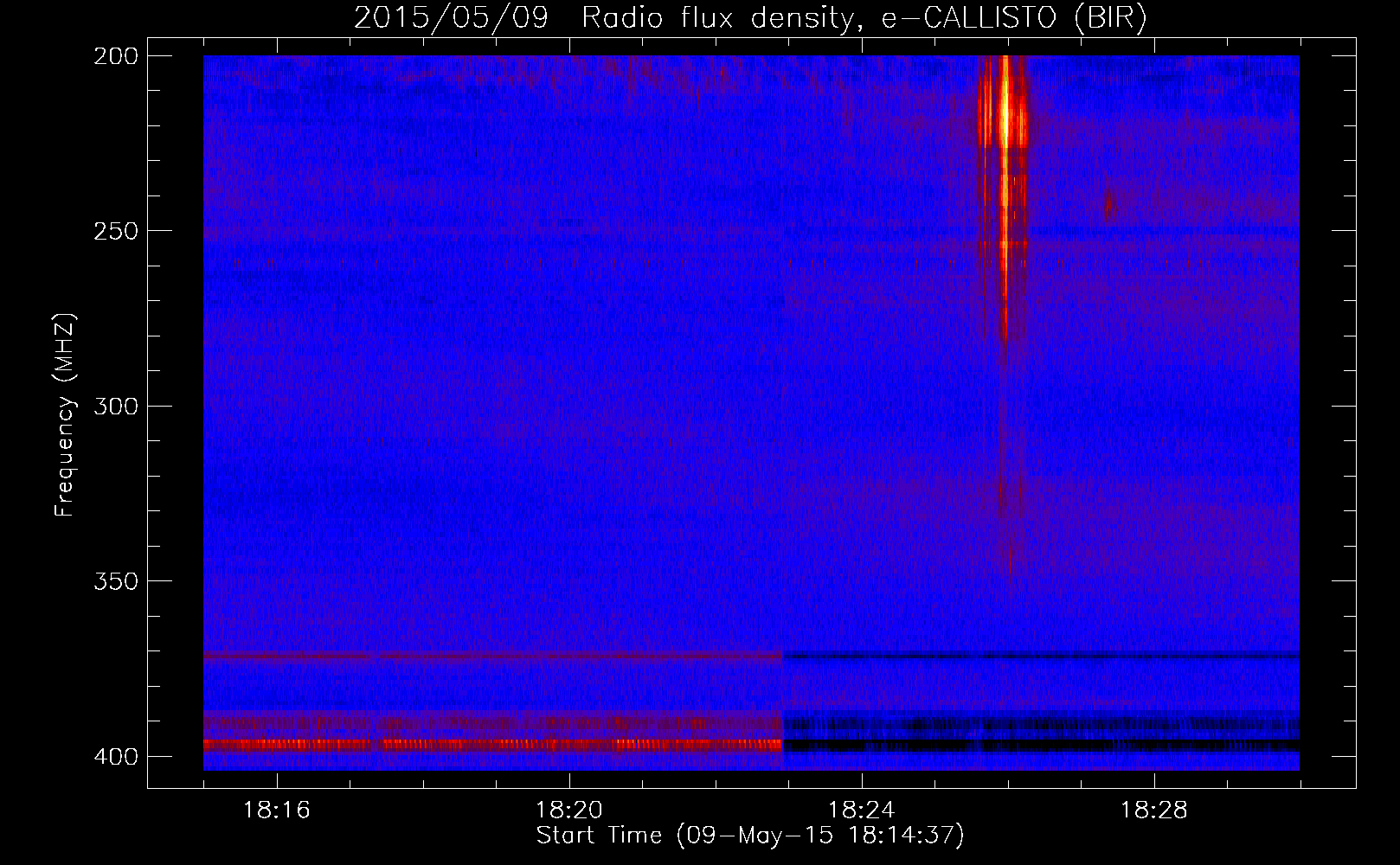Click the 18:24 time tick label
1400x865 pixels.
point(862,811)
